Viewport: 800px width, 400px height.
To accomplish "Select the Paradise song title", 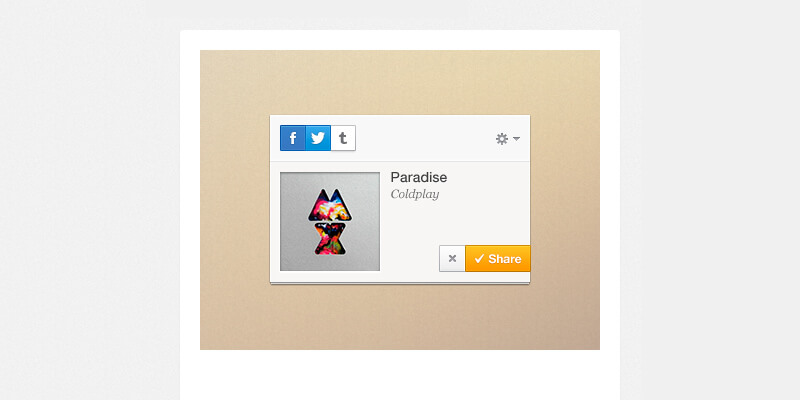I will [418, 178].
